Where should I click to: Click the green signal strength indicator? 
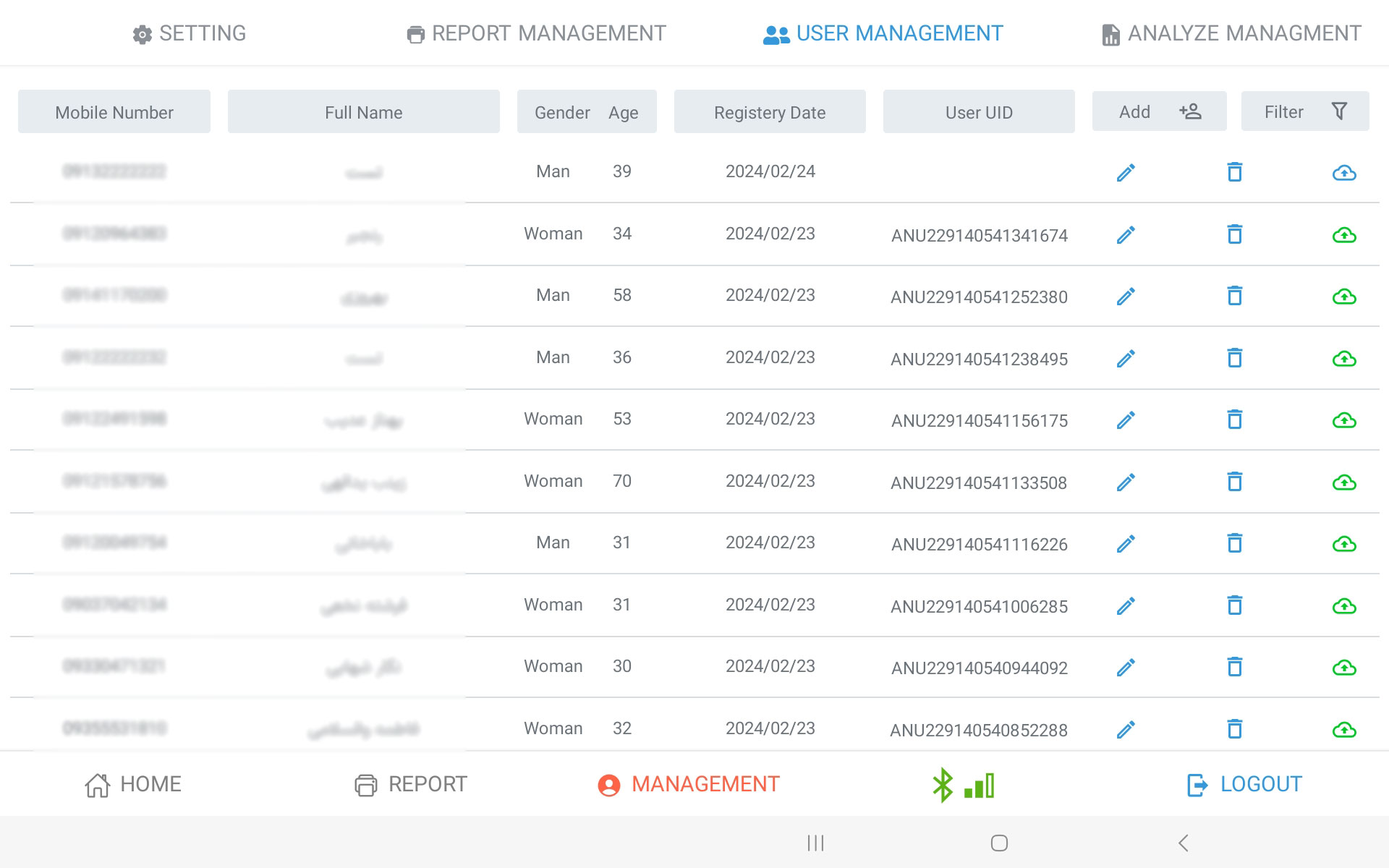[x=980, y=786]
